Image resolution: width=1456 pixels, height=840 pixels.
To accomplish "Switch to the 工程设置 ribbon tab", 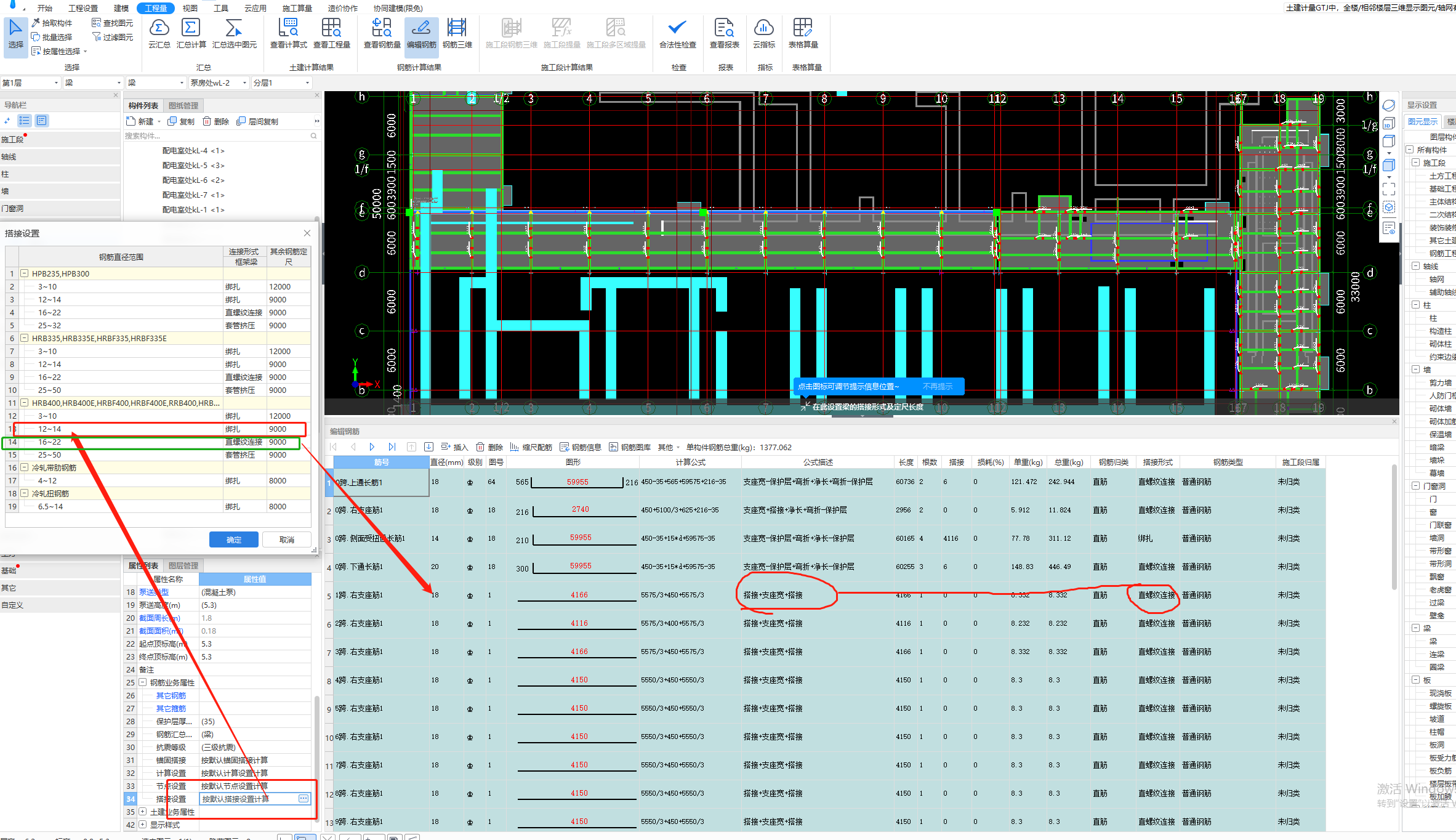I will pyautogui.click(x=83, y=8).
